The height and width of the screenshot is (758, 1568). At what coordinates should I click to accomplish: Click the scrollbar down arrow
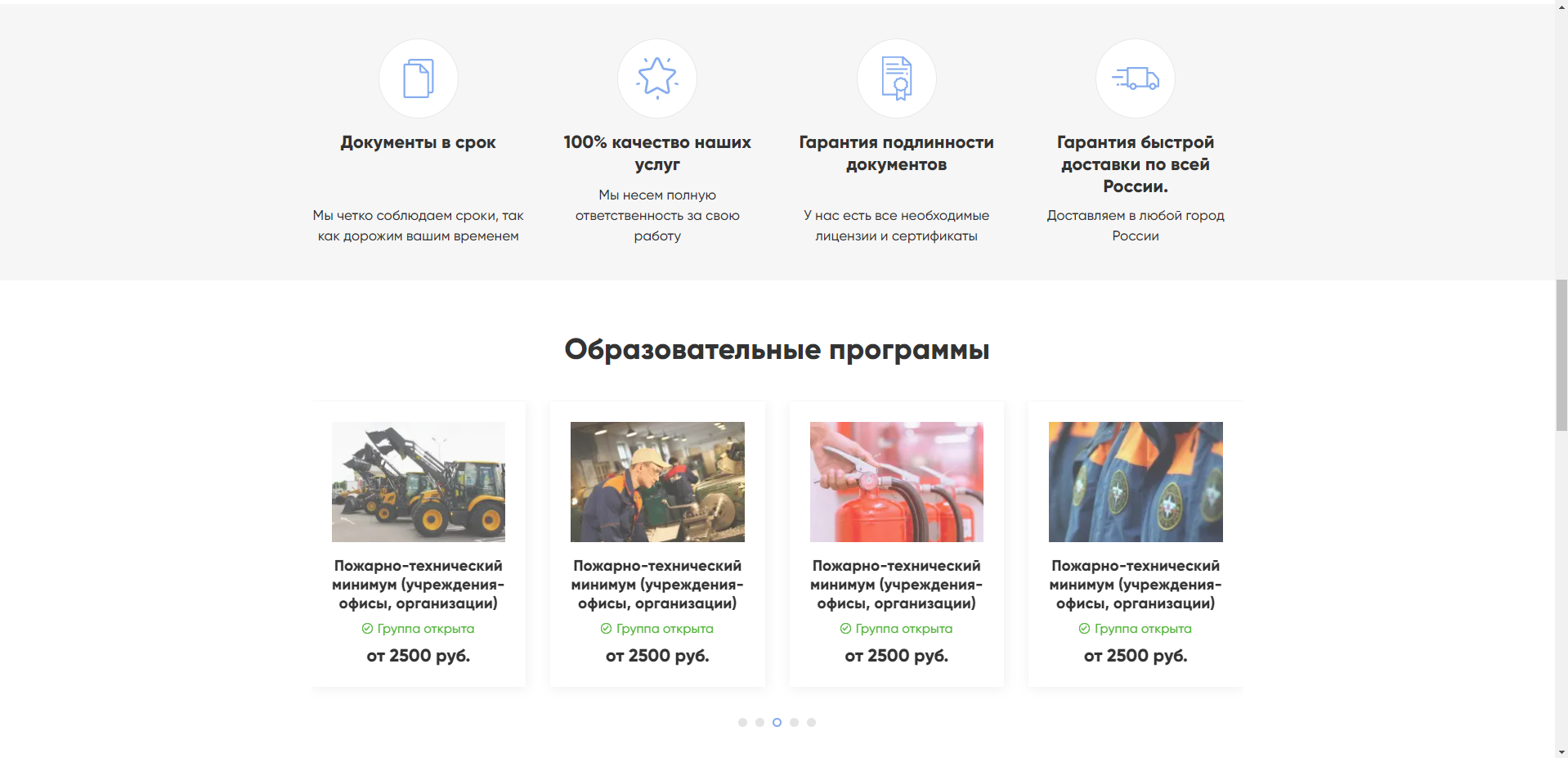[x=1561, y=751]
